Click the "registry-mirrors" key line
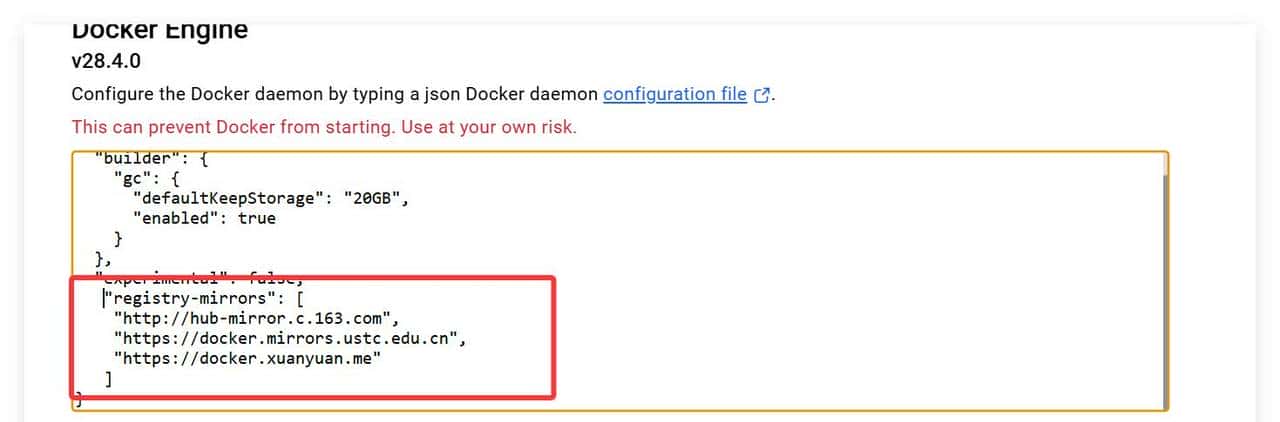This screenshot has width=1280, height=422. click(x=191, y=297)
